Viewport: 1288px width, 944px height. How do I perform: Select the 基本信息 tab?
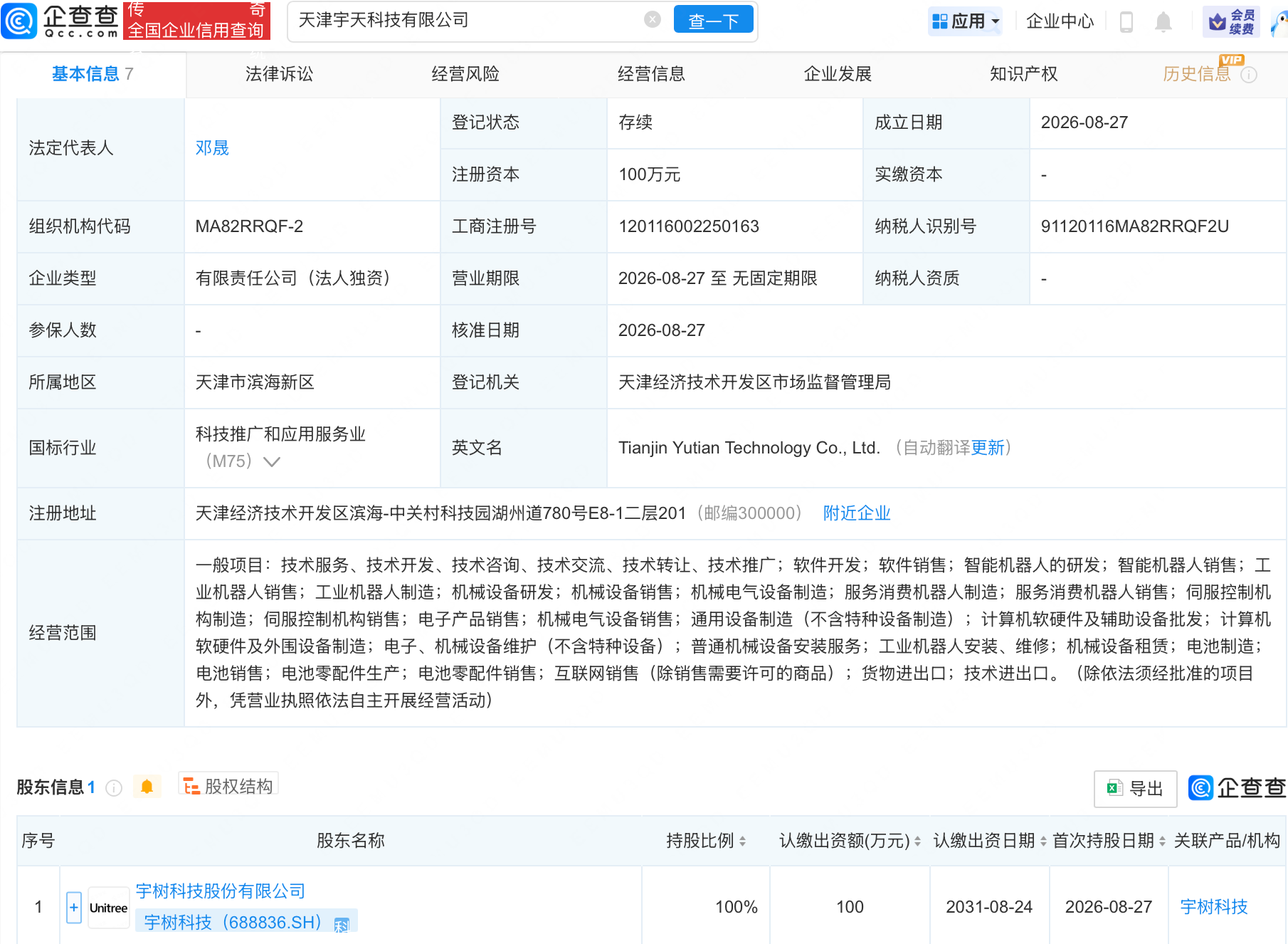click(93, 74)
